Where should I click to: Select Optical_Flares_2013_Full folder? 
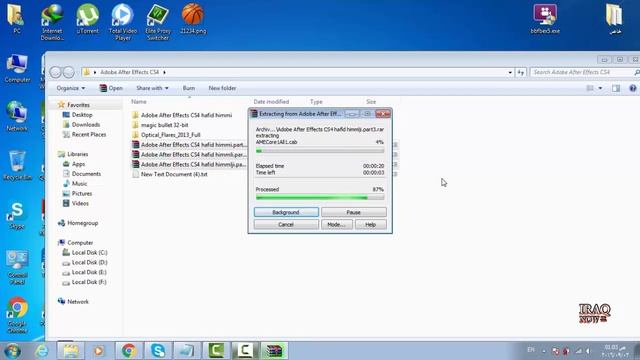[166, 135]
